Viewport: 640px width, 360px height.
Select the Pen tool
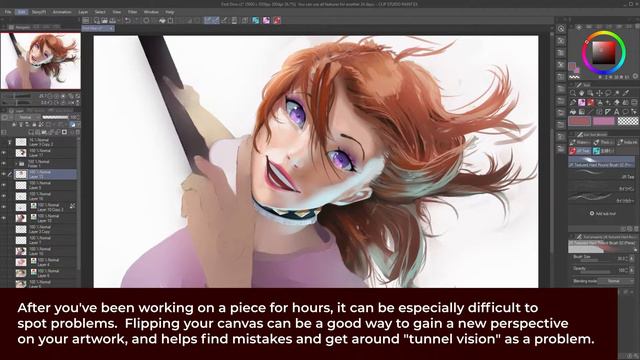[573, 102]
